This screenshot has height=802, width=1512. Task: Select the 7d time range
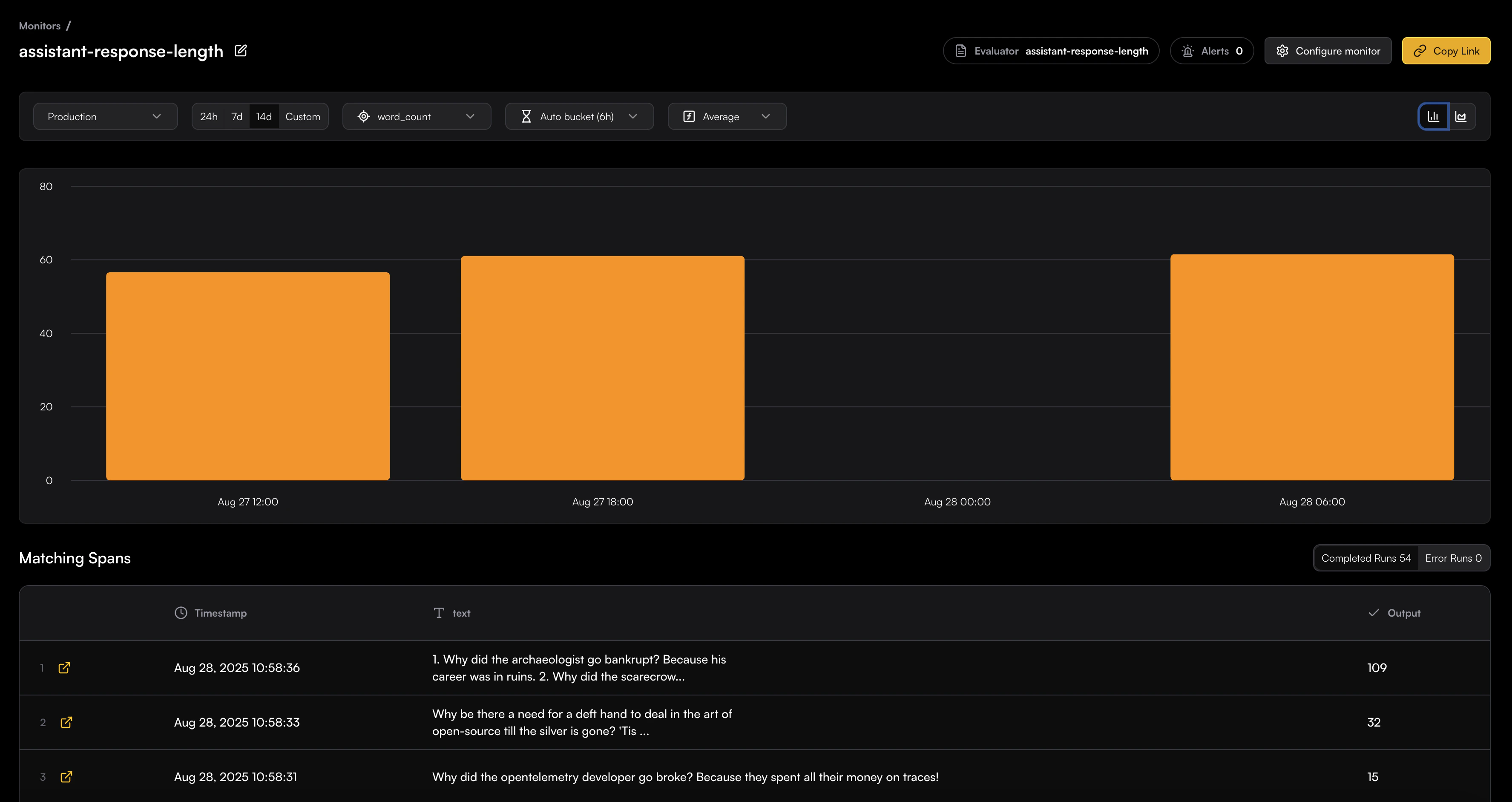pos(236,116)
